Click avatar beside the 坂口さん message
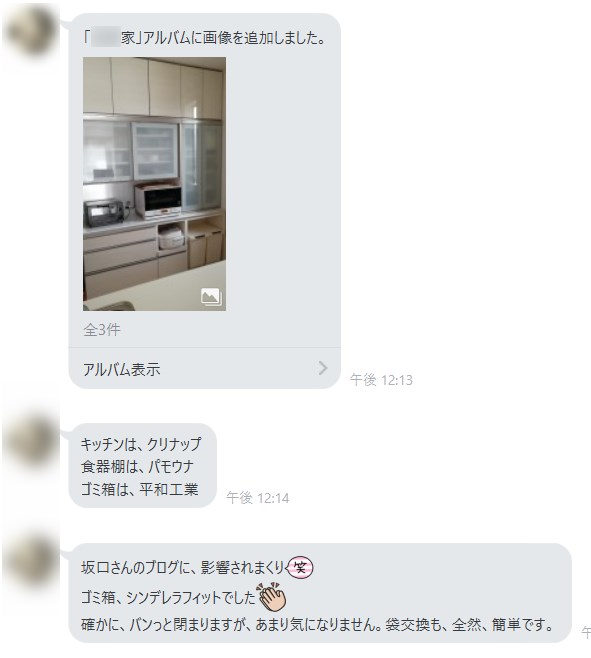 pos(31,562)
